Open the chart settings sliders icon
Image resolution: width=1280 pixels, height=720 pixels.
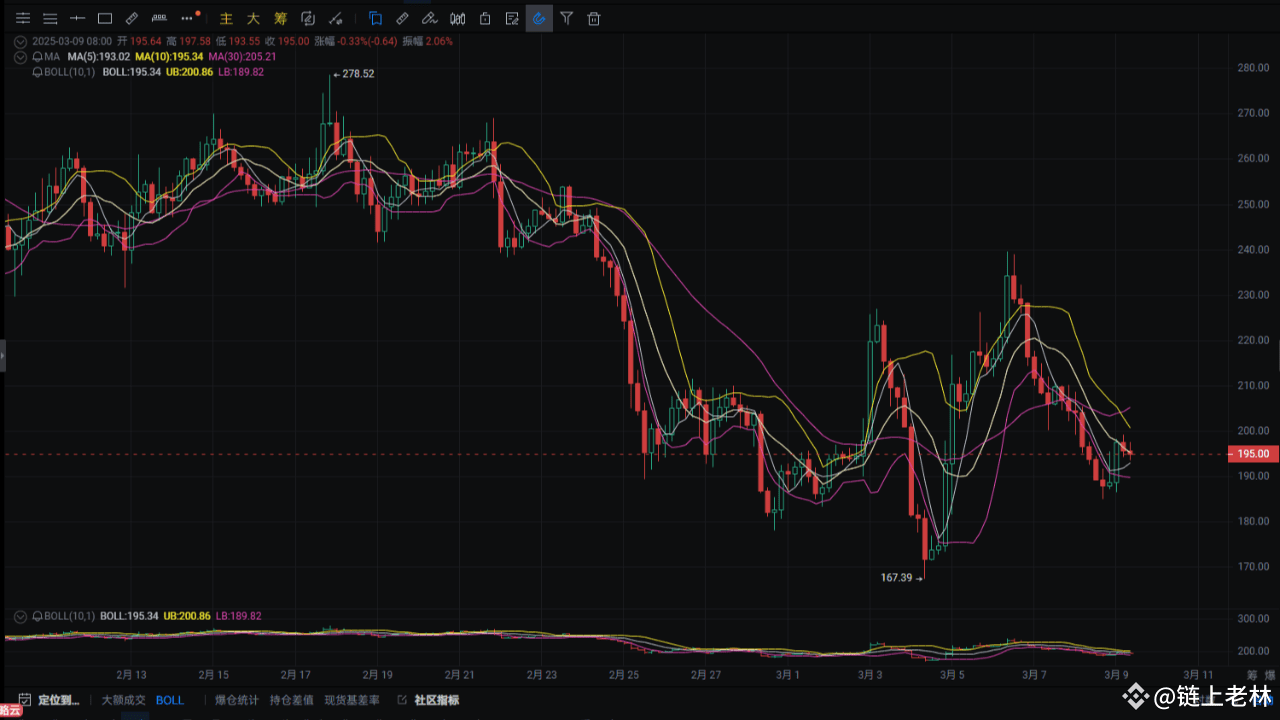click(x=23, y=18)
